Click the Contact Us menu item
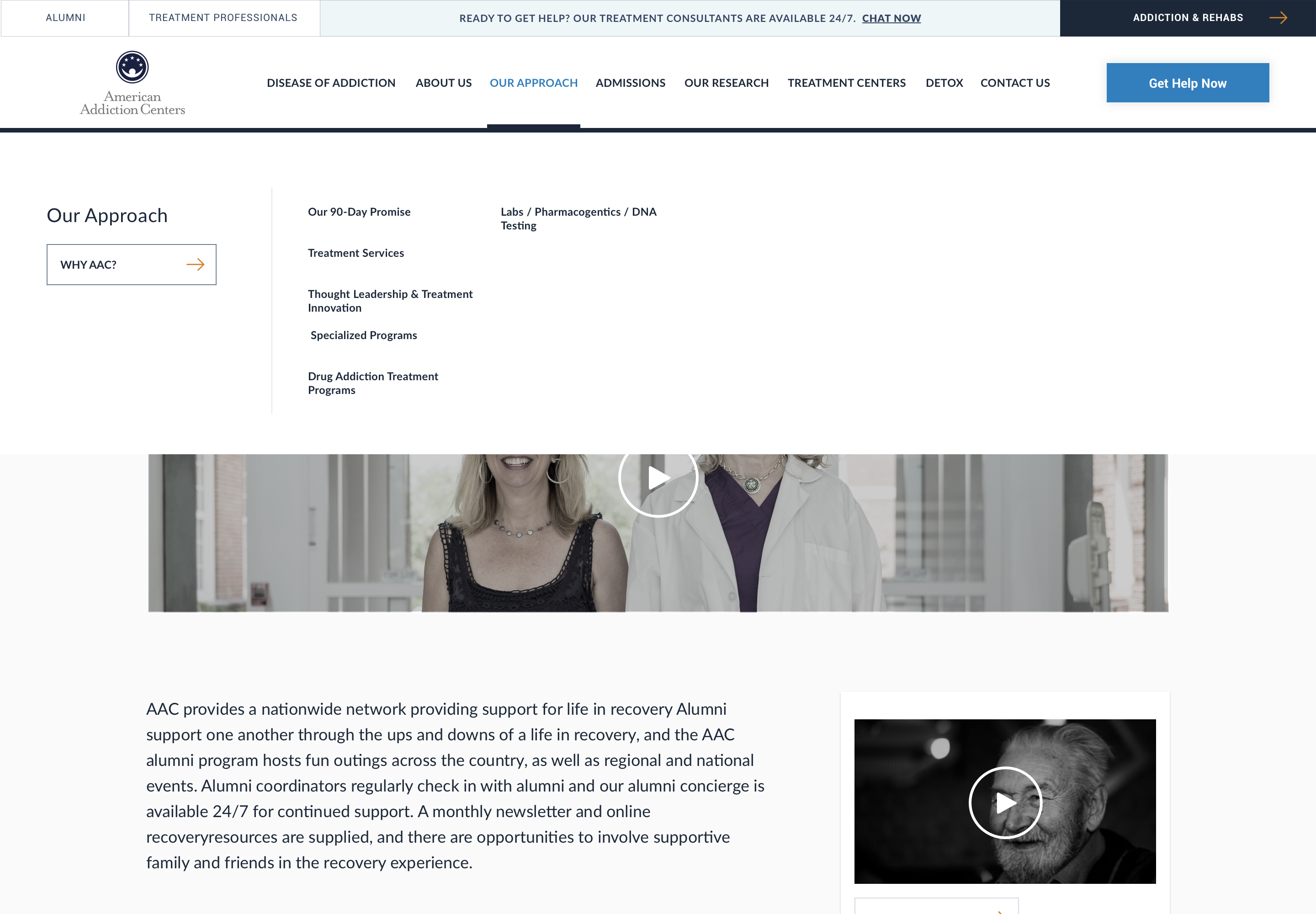Image resolution: width=1316 pixels, height=914 pixels. 1015,83
